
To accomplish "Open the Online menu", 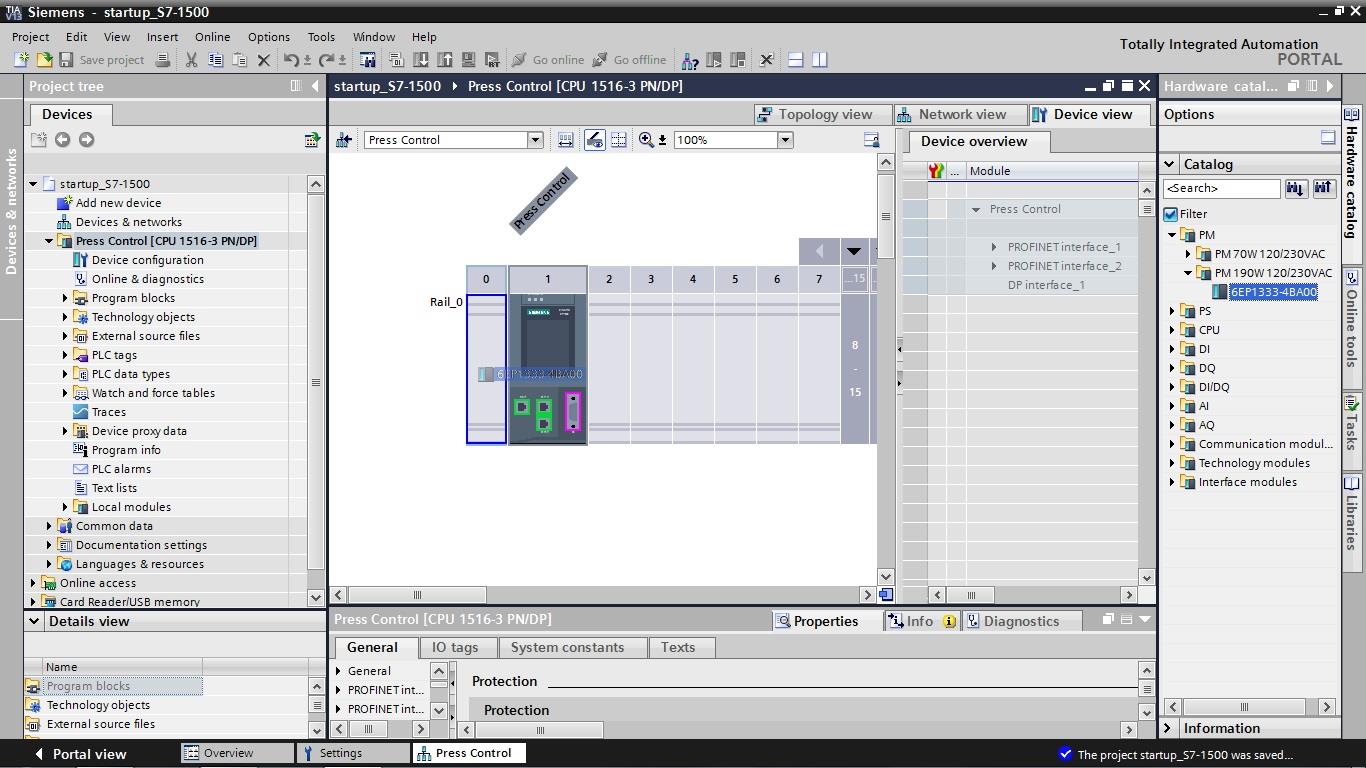I will click(x=212, y=37).
